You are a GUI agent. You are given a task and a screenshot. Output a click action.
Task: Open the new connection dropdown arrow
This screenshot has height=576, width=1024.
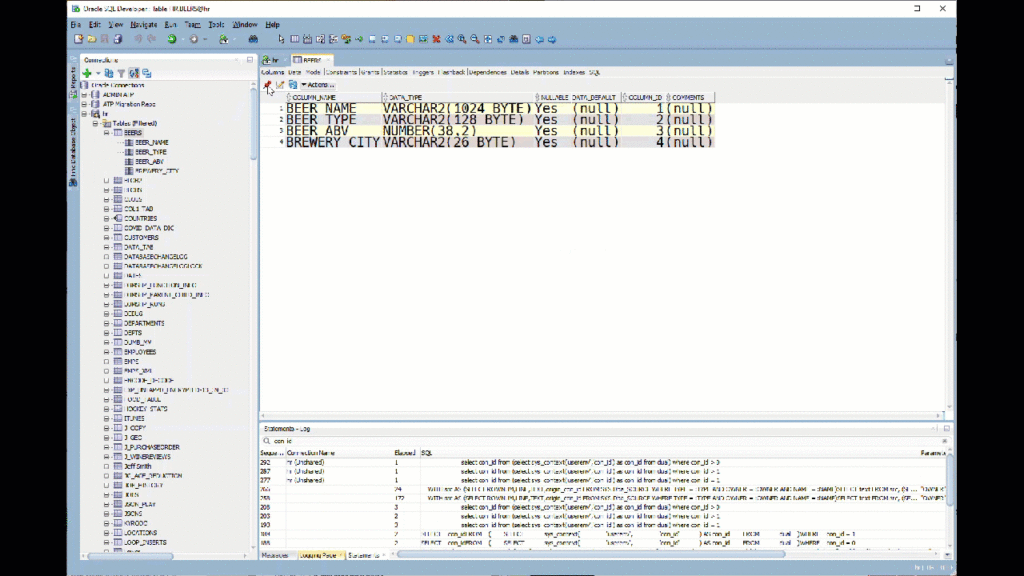(x=98, y=73)
